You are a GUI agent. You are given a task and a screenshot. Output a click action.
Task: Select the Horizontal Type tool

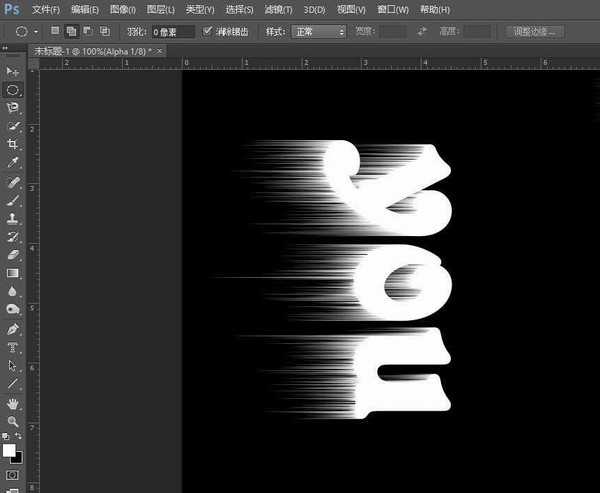coord(13,347)
